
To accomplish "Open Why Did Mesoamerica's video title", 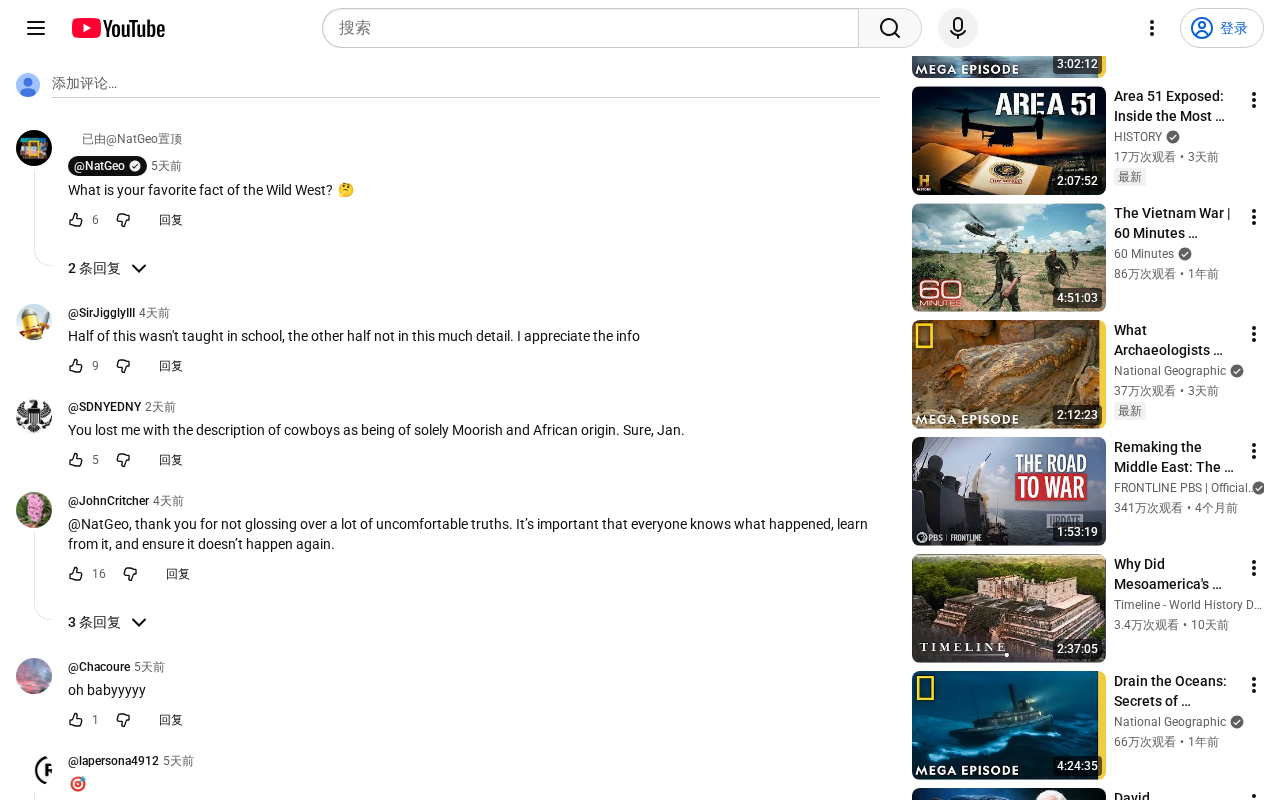I will (1168, 574).
